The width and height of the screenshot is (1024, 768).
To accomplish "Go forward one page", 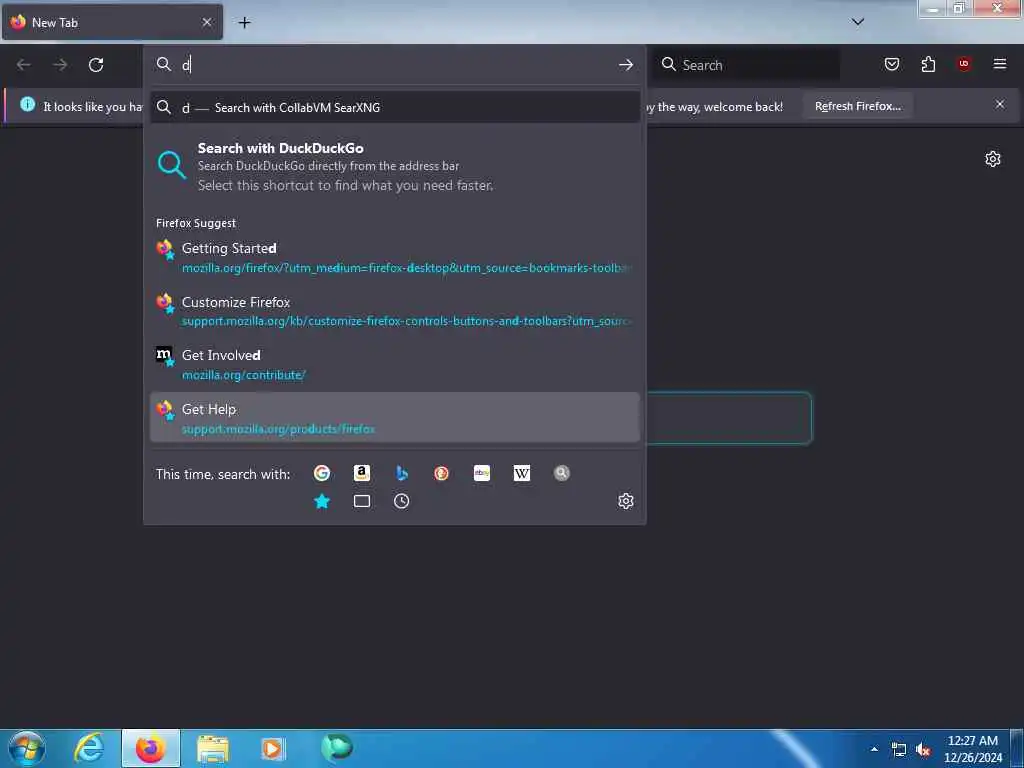I will point(60,65).
